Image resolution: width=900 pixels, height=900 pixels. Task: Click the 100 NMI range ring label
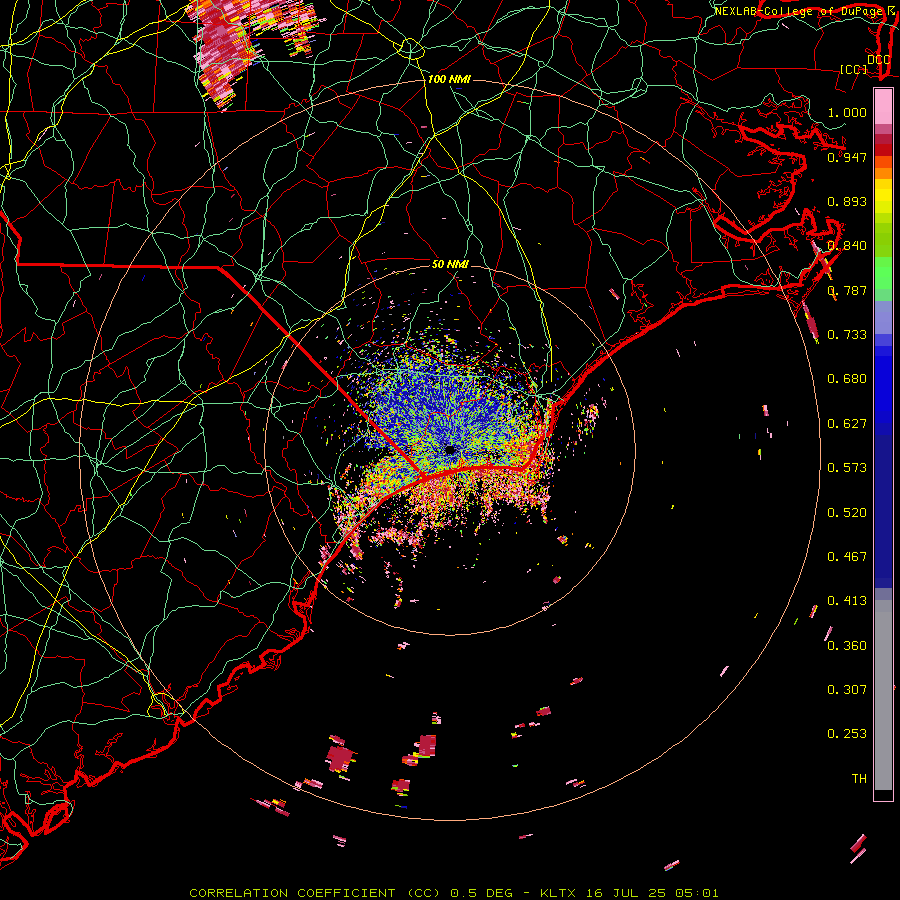click(x=449, y=79)
